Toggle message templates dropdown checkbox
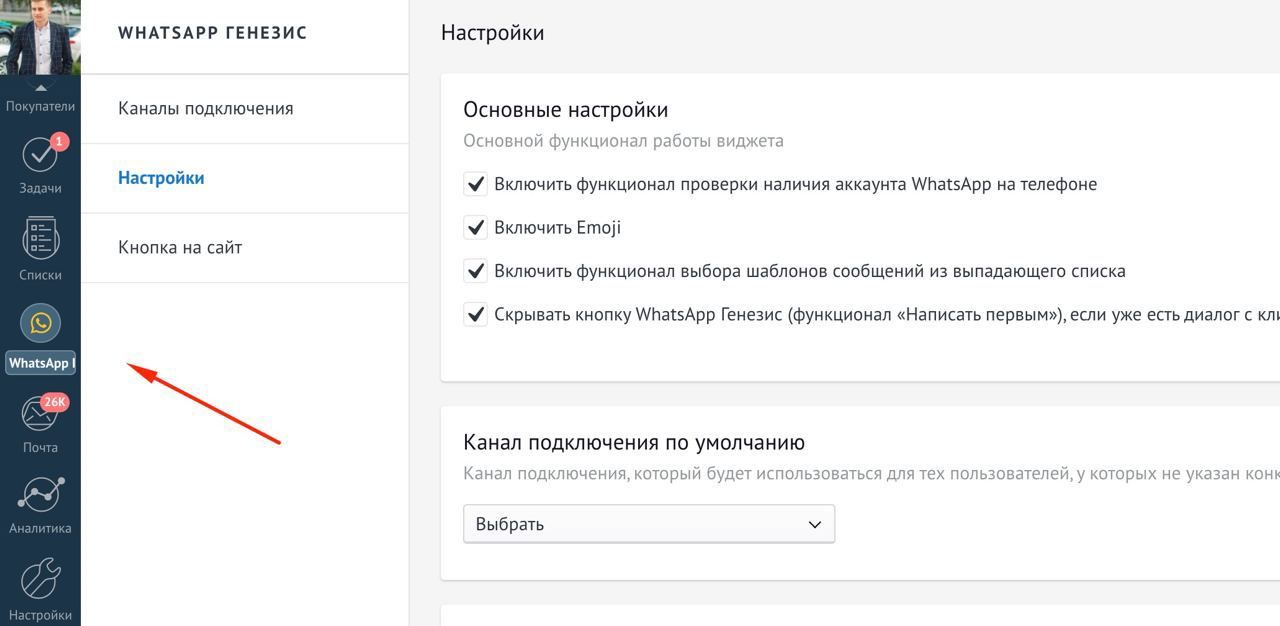 point(475,271)
